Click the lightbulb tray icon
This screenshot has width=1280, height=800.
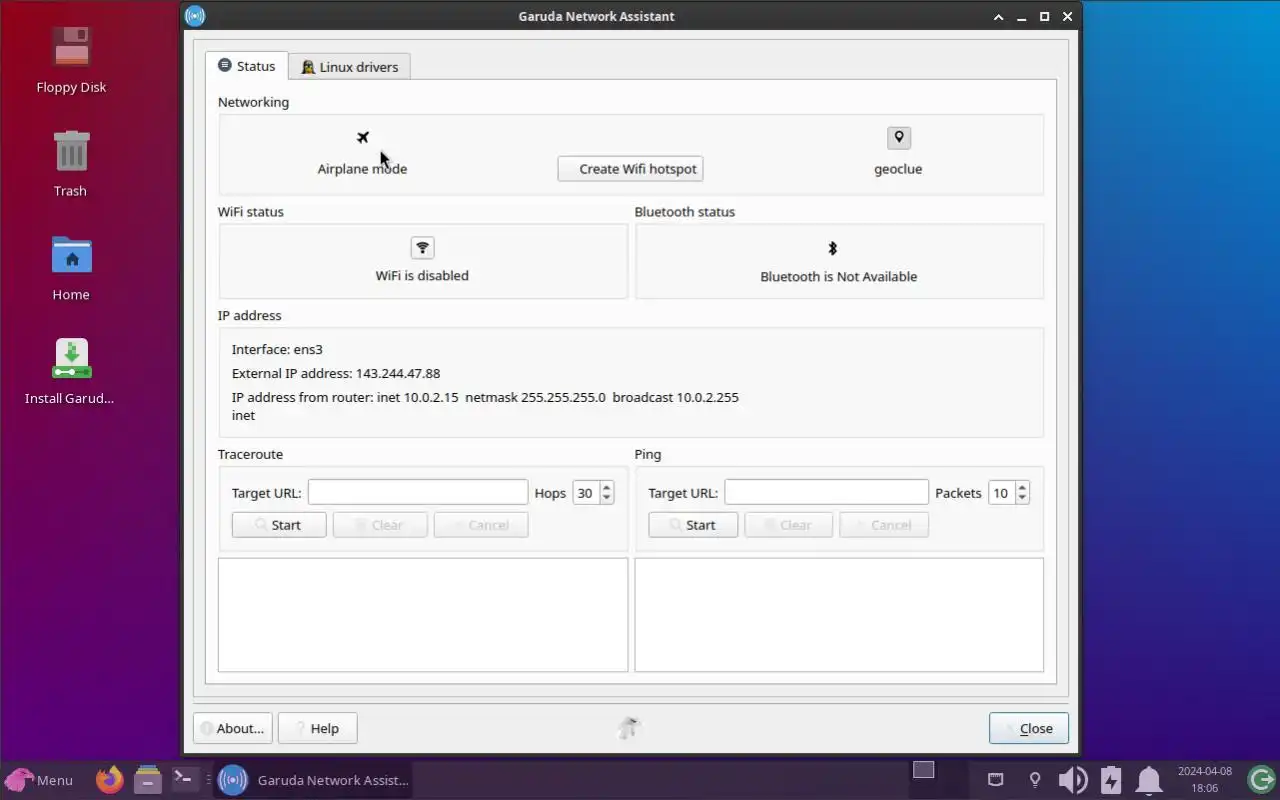(x=1035, y=780)
